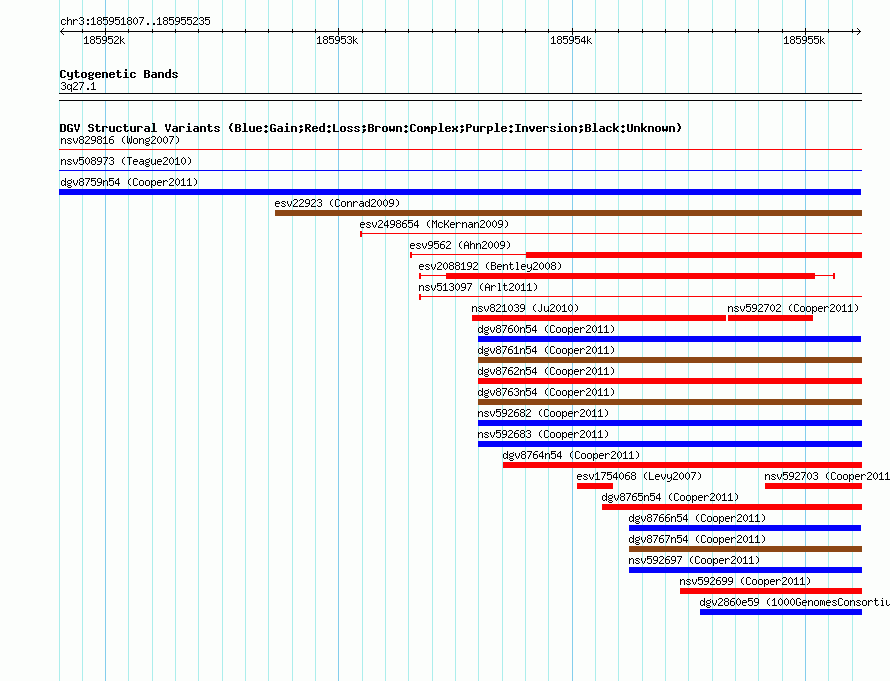This screenshot has height=681, width=890.
Task: Click the blue dgv2860e59 gain bar
Action: (781, 612)
